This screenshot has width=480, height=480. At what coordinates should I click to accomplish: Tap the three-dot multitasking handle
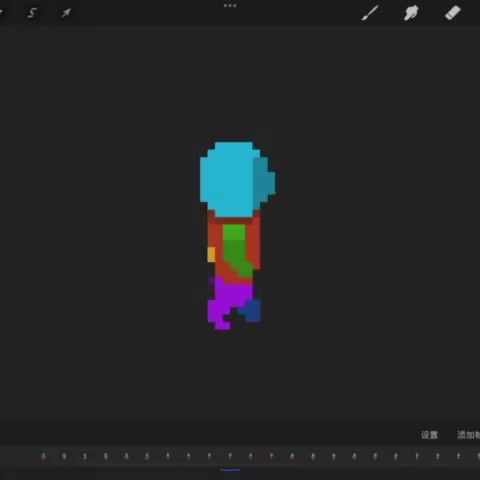[x=230, y=6]
